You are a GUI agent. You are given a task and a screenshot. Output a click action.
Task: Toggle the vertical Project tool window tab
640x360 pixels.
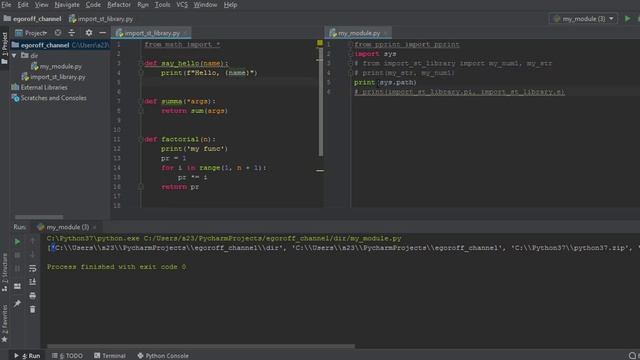coord(4,48)
